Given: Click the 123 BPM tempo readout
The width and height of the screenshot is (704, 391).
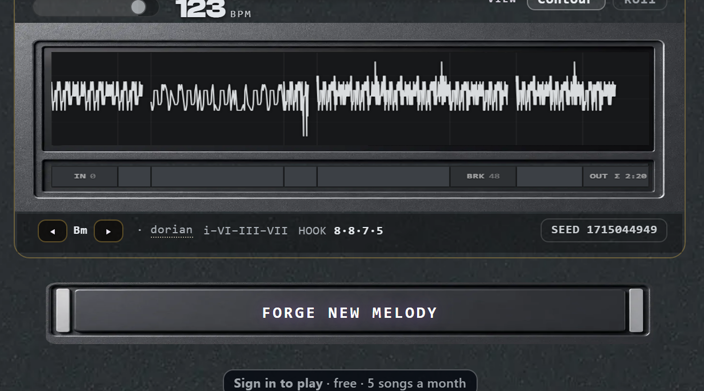Looking at the screenshot, I should pyautogui.click(x=213, y=9).
